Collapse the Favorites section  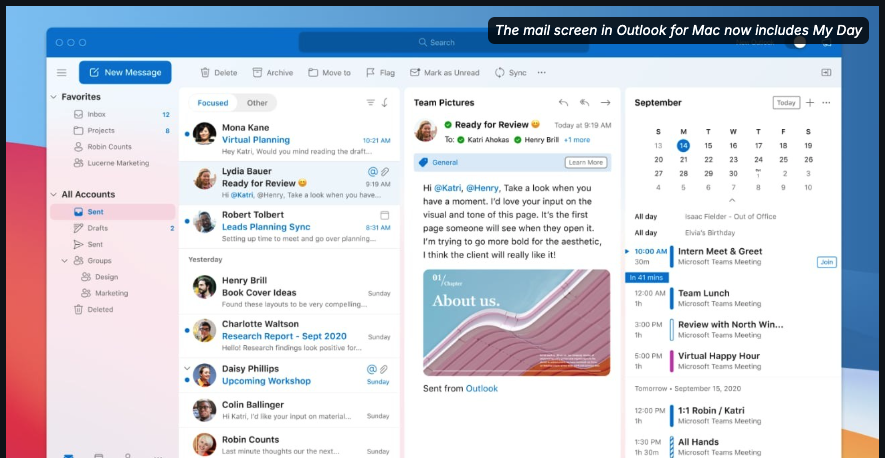(x=54, y=97)
